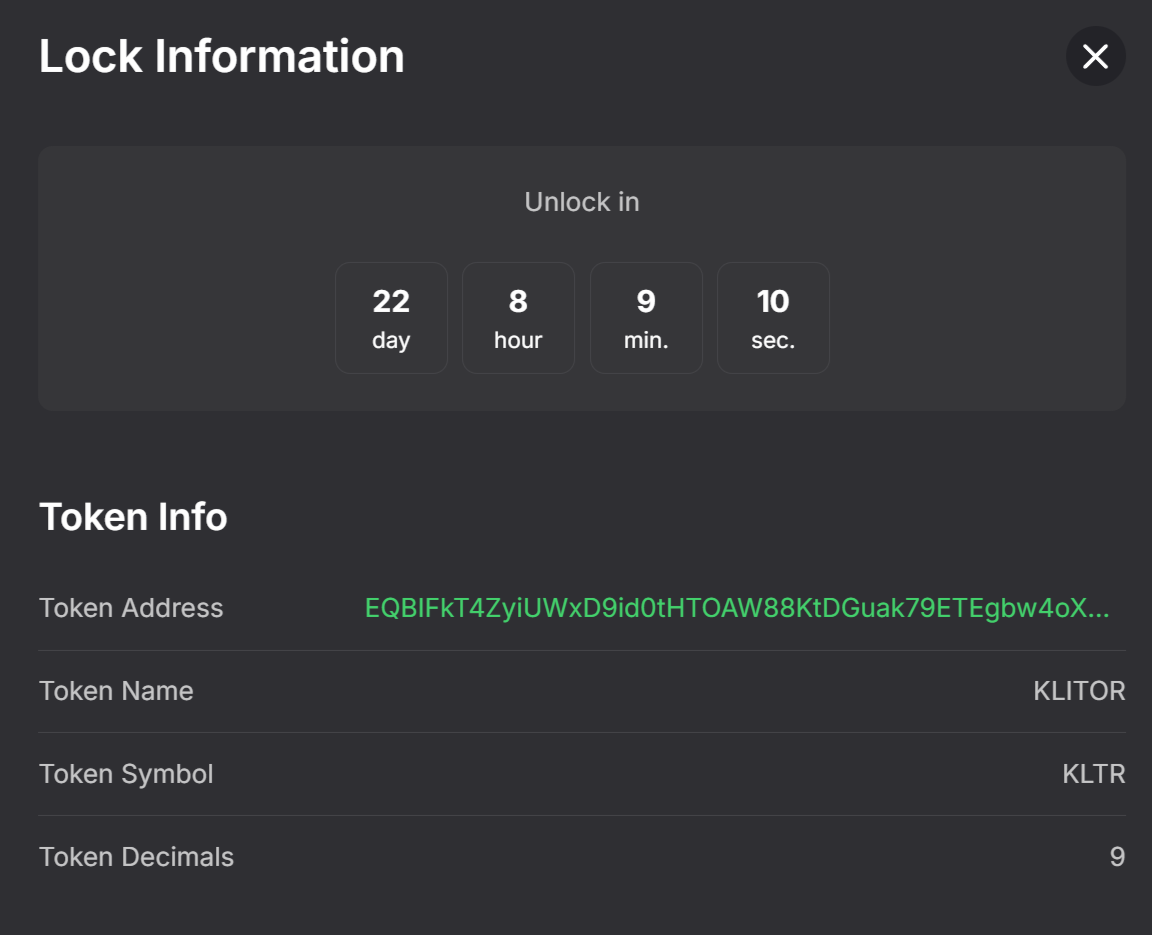1152x935 pixels.
Task: Select the KLITOR token name value
Action: click(x=1079, y=691)
